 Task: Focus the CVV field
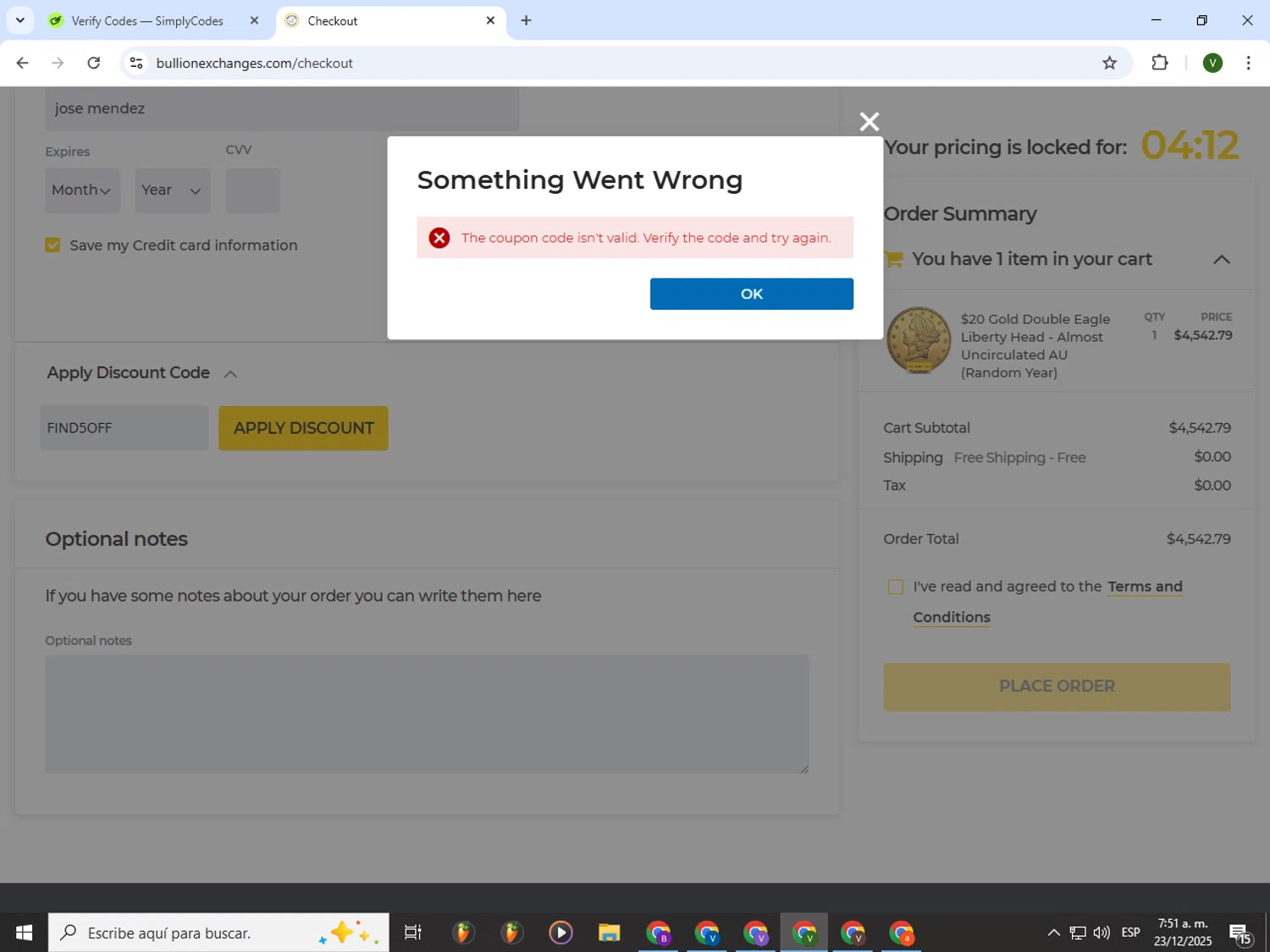(x=252, y=190)
